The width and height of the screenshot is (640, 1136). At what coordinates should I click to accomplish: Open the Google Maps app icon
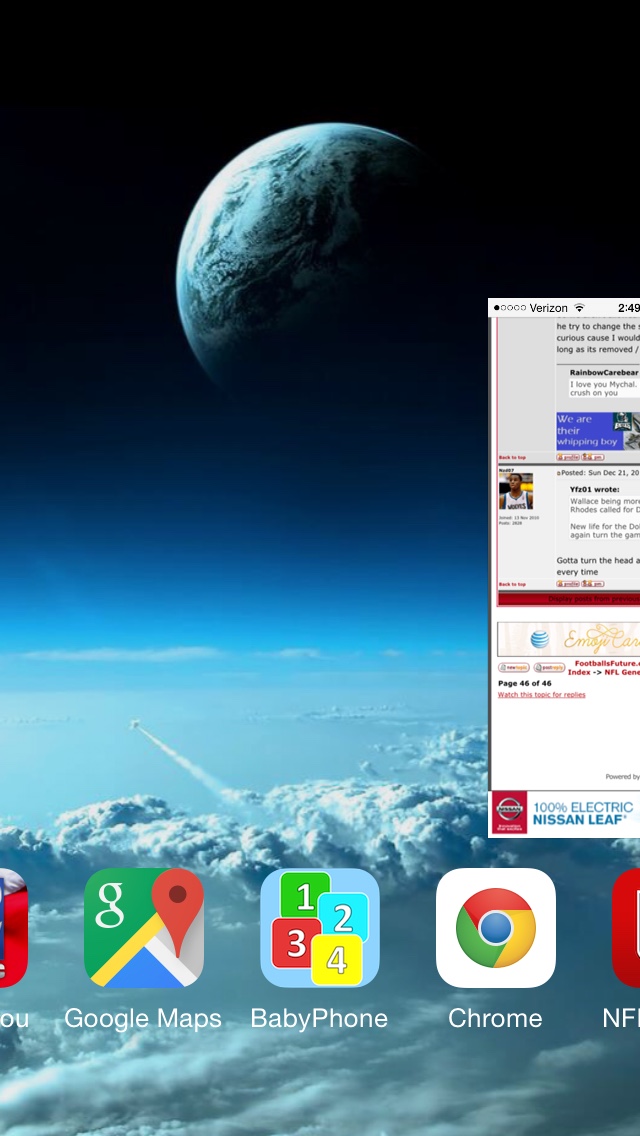click(144, 927)
